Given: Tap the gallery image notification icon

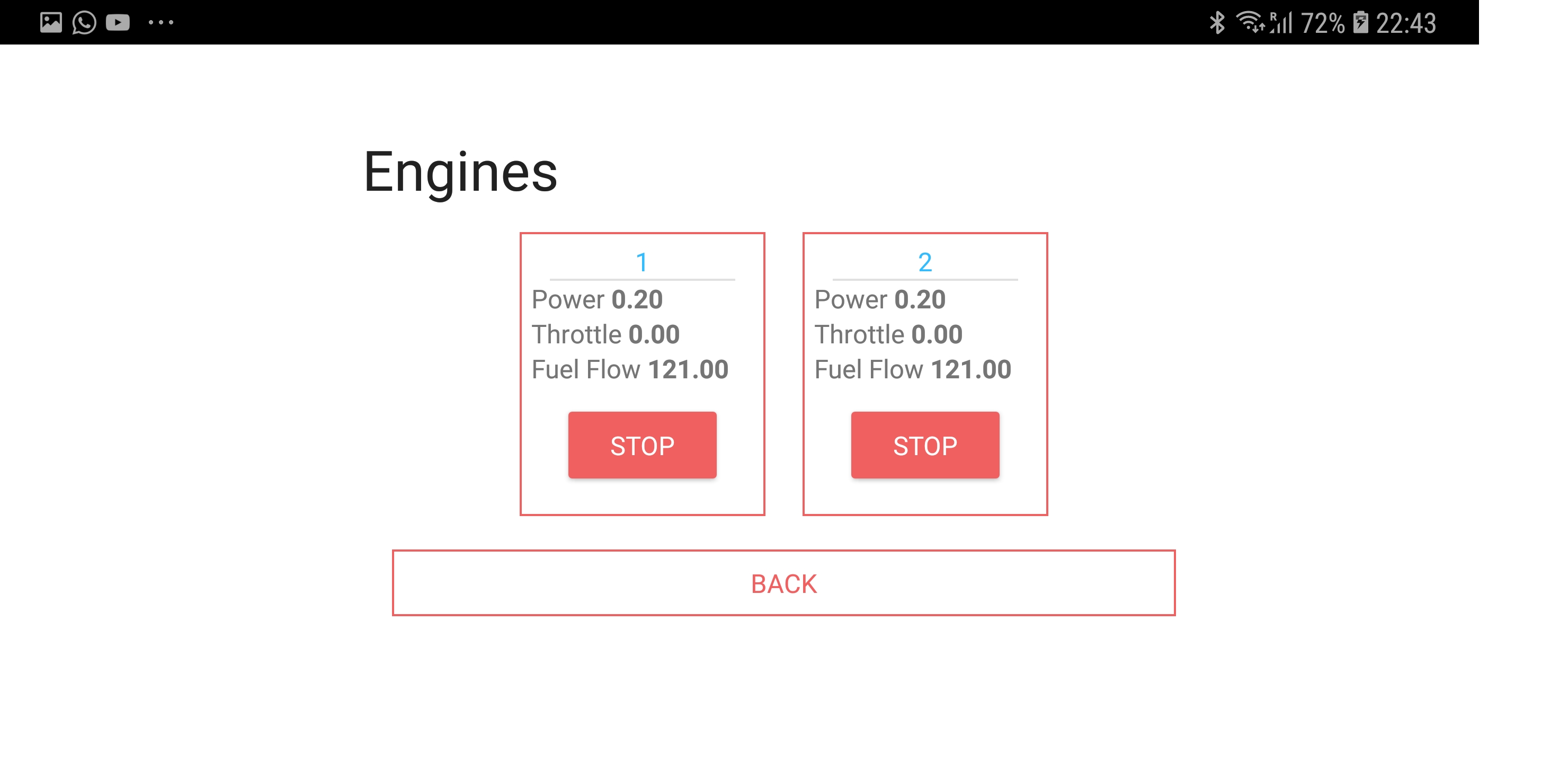Looking at the screenshot, I should point(50,23).
